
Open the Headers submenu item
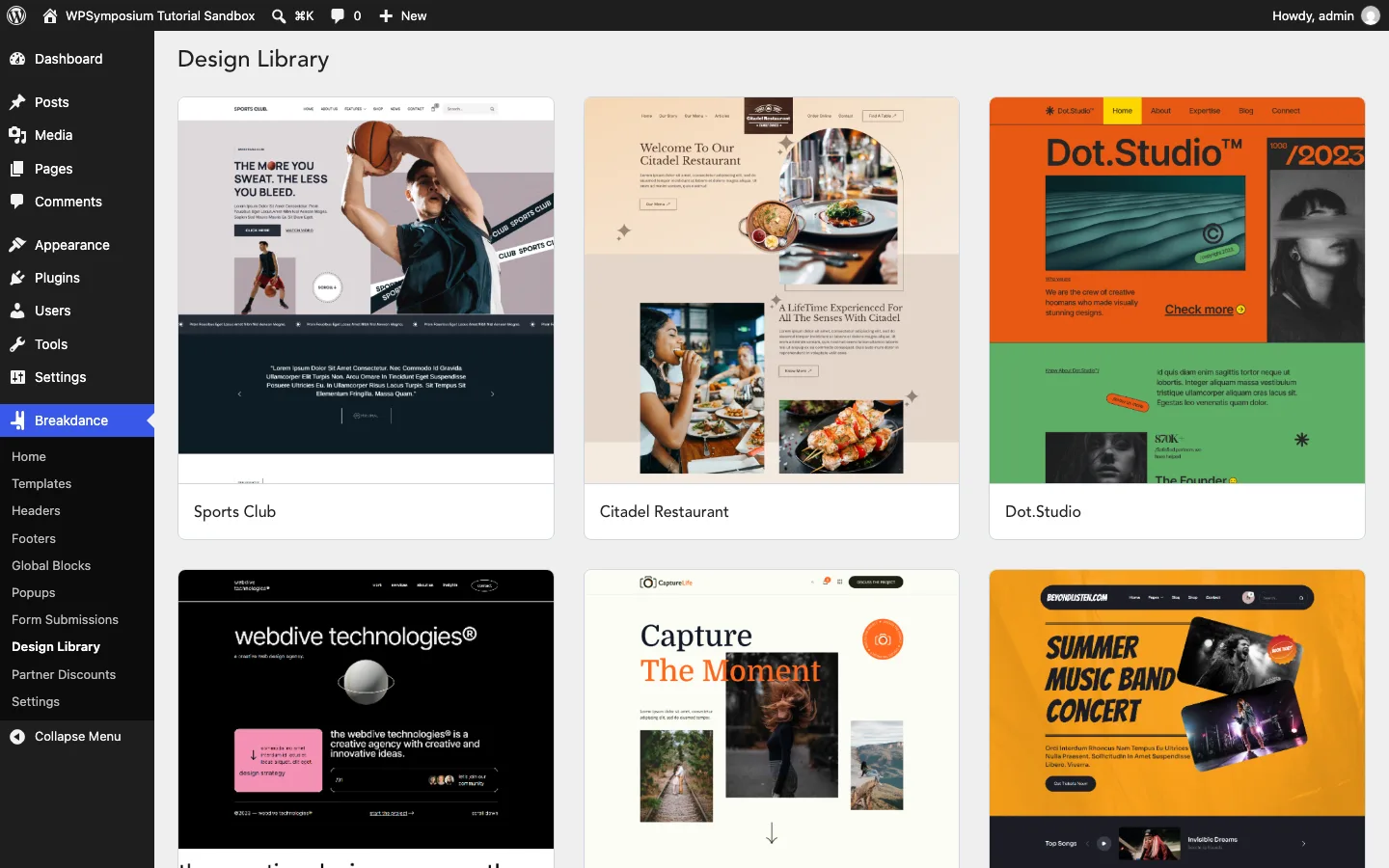(36, 511)
